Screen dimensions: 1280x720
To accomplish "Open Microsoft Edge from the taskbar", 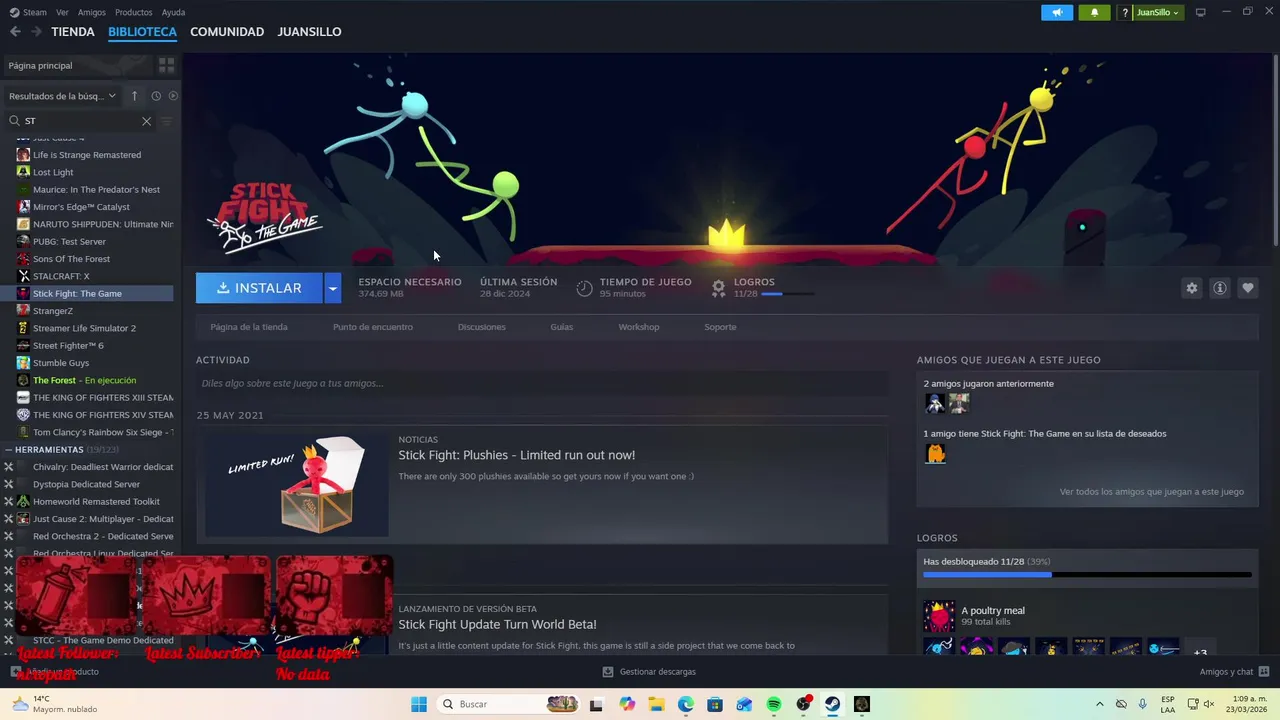I will pos(686,704).
